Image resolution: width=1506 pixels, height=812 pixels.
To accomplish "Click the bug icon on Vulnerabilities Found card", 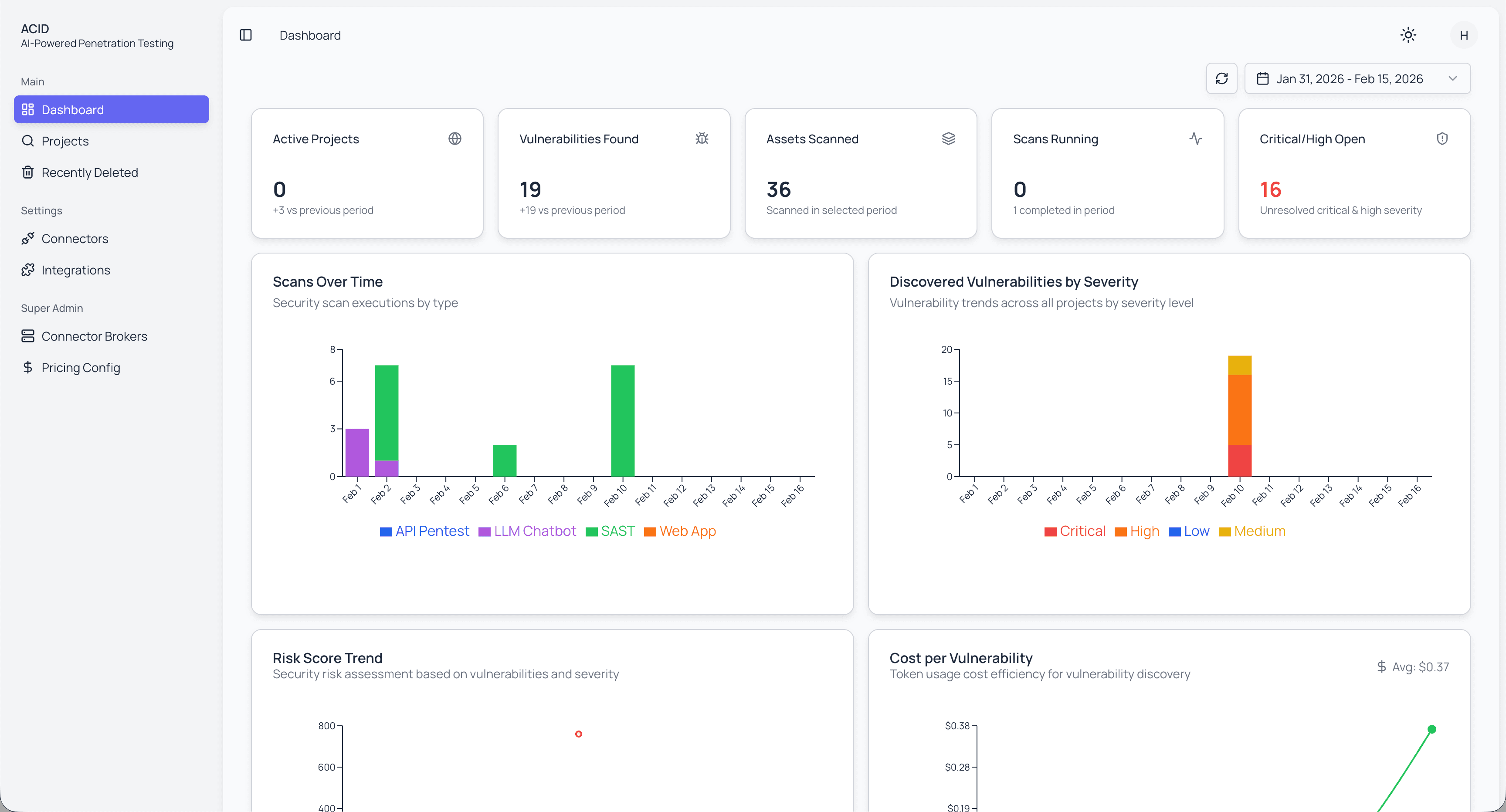I will (x=702, y=139).
